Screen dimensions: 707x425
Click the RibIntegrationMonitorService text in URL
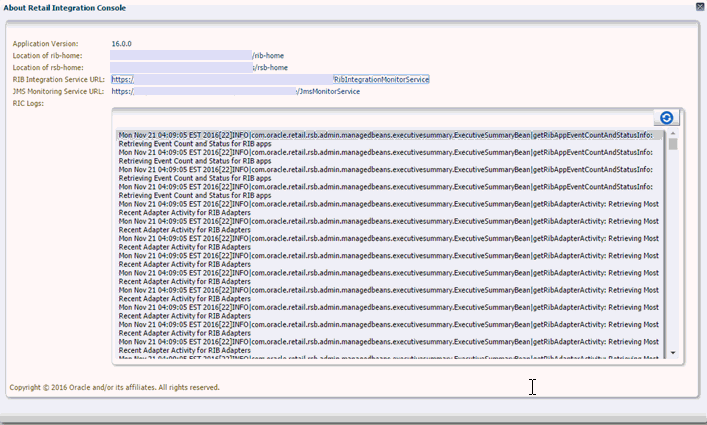(x=381, y=79)
